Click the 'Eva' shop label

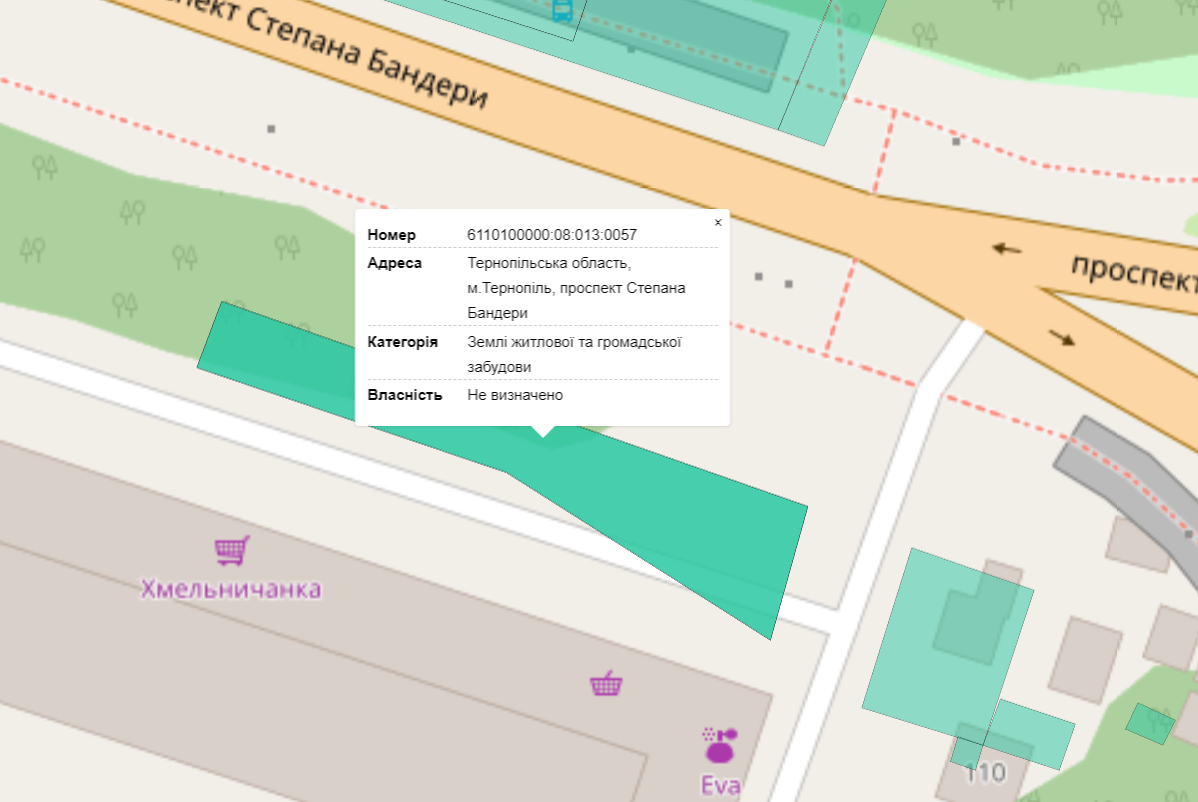click(x=720, y=786)
